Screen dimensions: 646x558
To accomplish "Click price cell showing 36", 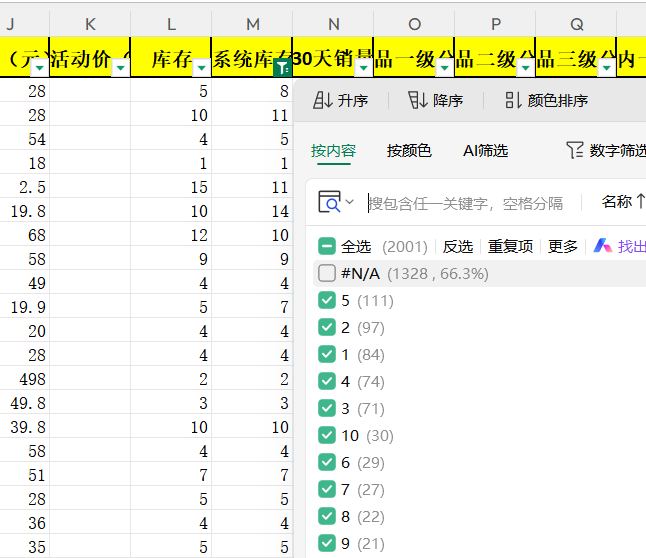I will click(24, 523).
